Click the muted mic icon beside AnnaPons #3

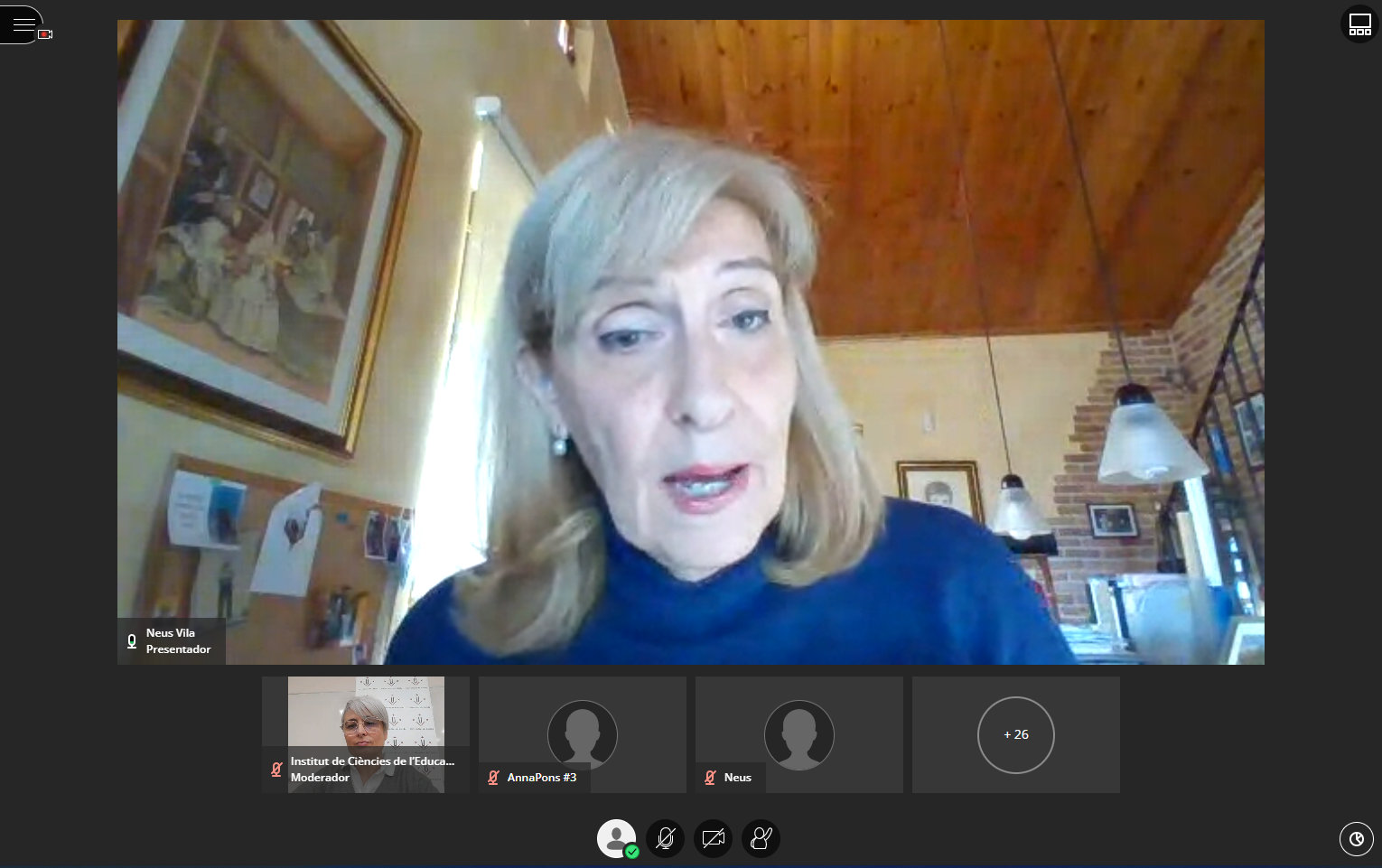tap(493, 778)
